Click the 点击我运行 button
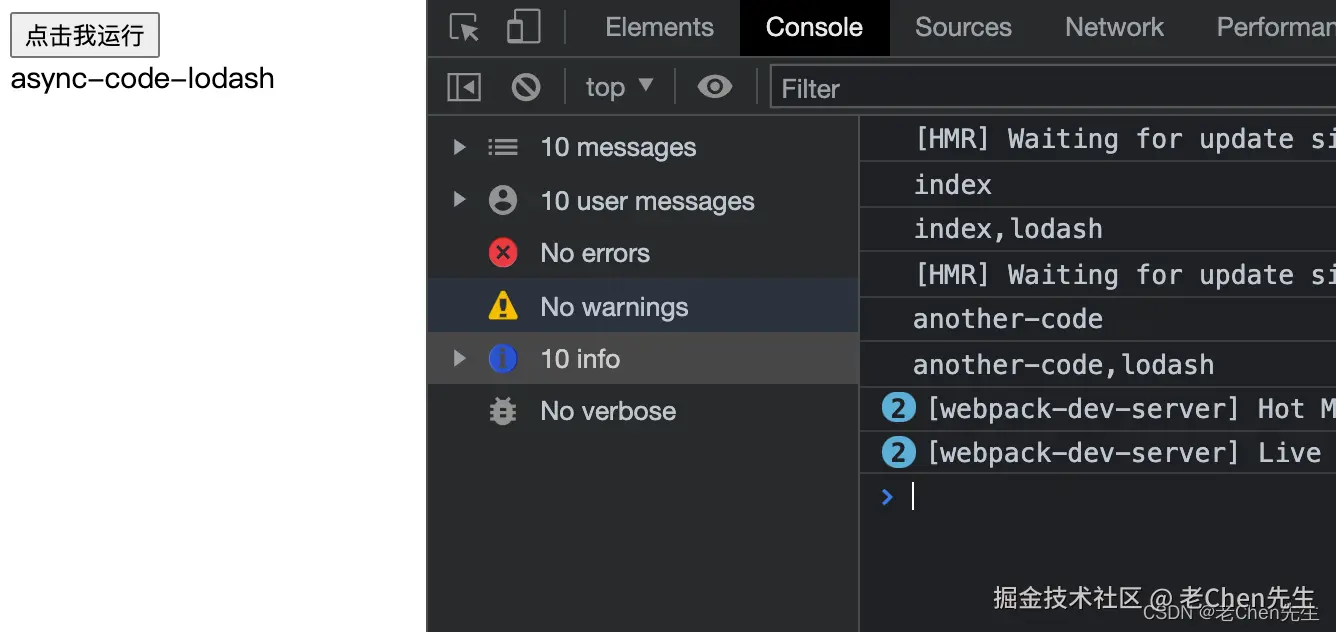Screen dimensions: 1336x632 pos(85,36)
